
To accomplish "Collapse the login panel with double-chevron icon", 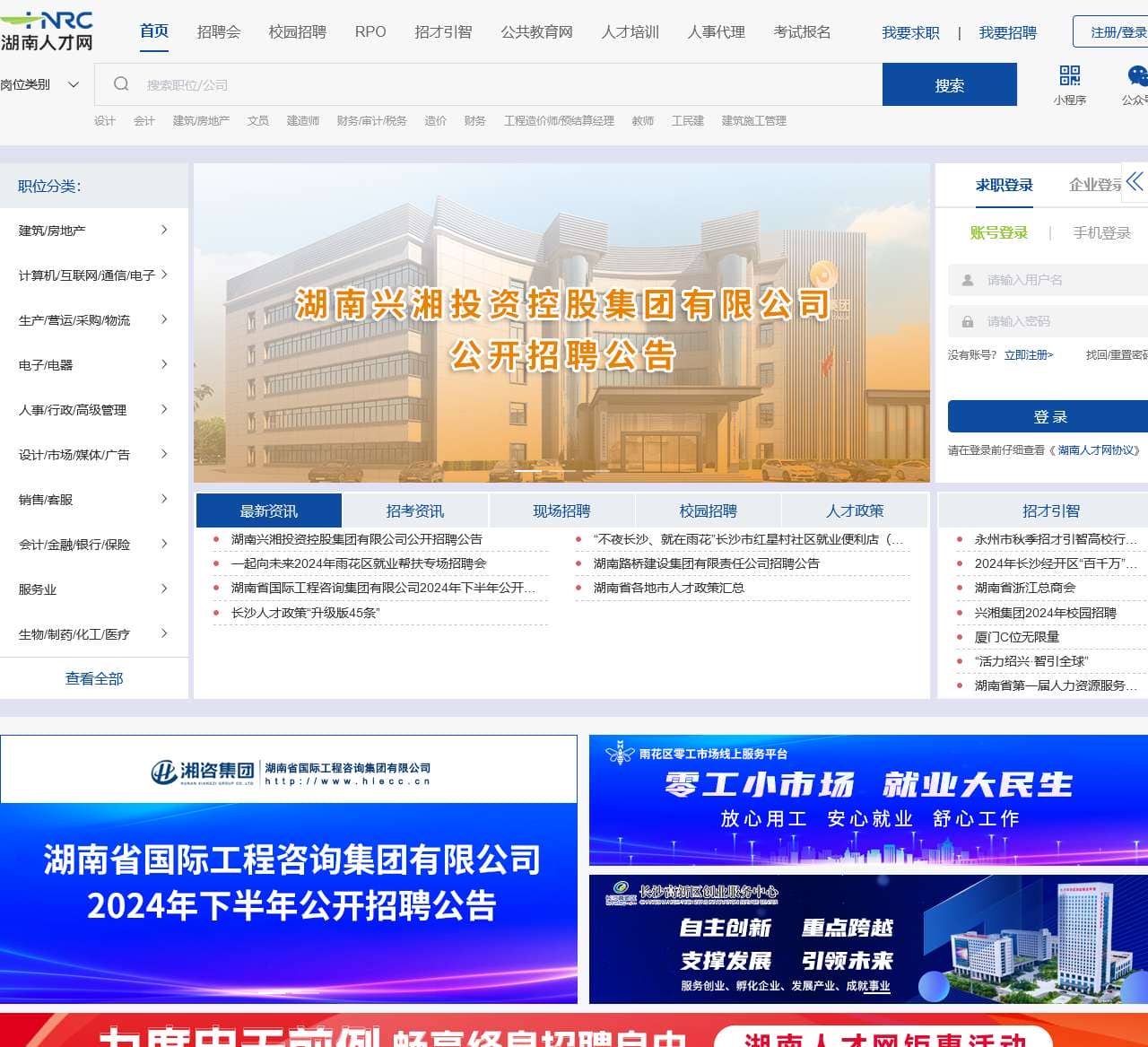I will click(x=1135, y=182).
